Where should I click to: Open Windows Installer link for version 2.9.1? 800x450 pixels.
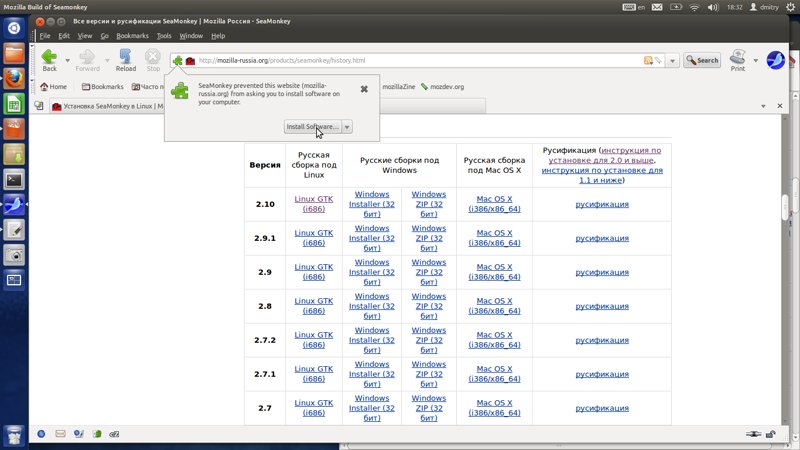pyautogui.click(x=371, y=238)
